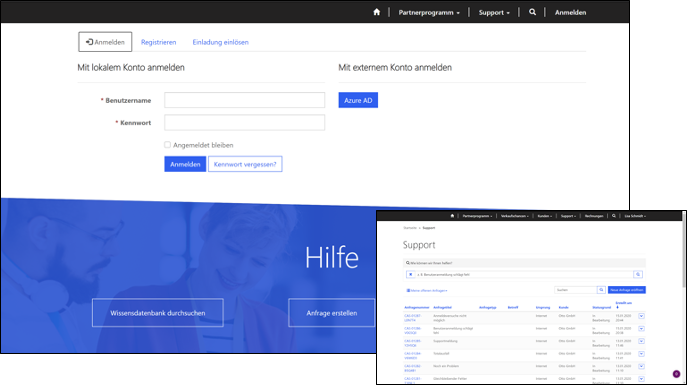Click the Anfrage erstellen button
Image resolution: width=693 pixels, height=389 pixels.
331,313
